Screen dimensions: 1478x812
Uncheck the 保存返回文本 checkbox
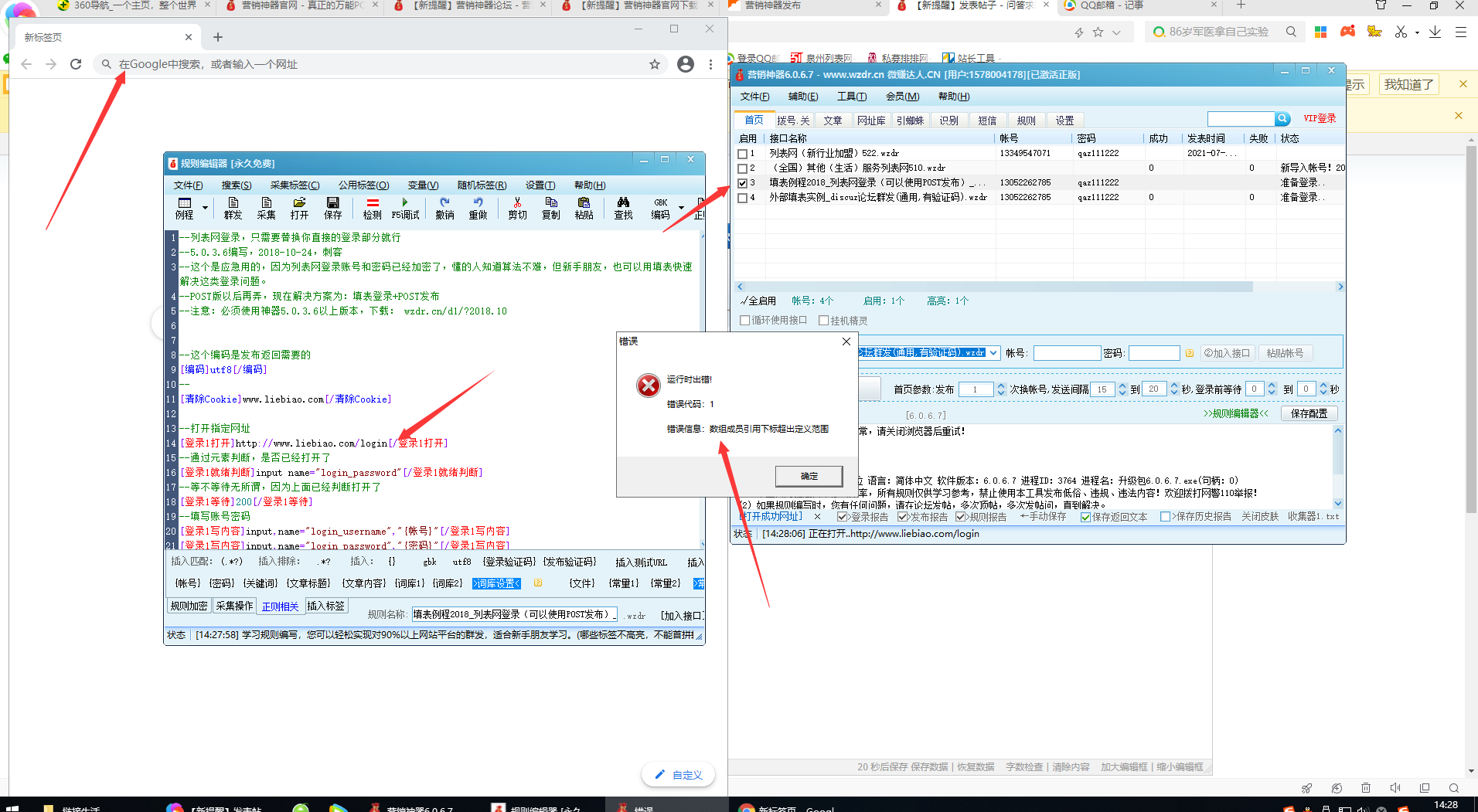point(1085,517)
